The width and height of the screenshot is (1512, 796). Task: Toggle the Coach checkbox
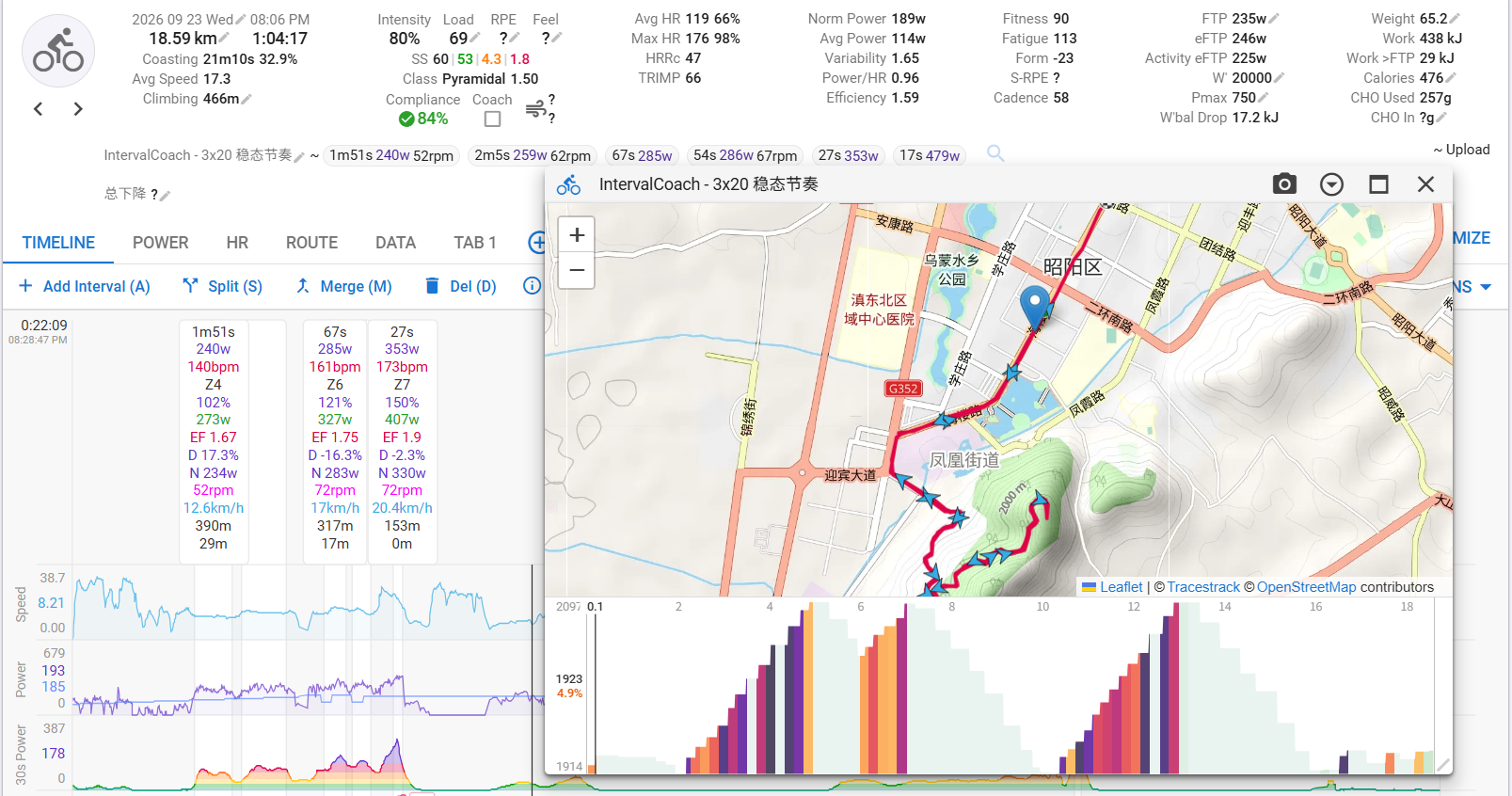tap(492, 119)
